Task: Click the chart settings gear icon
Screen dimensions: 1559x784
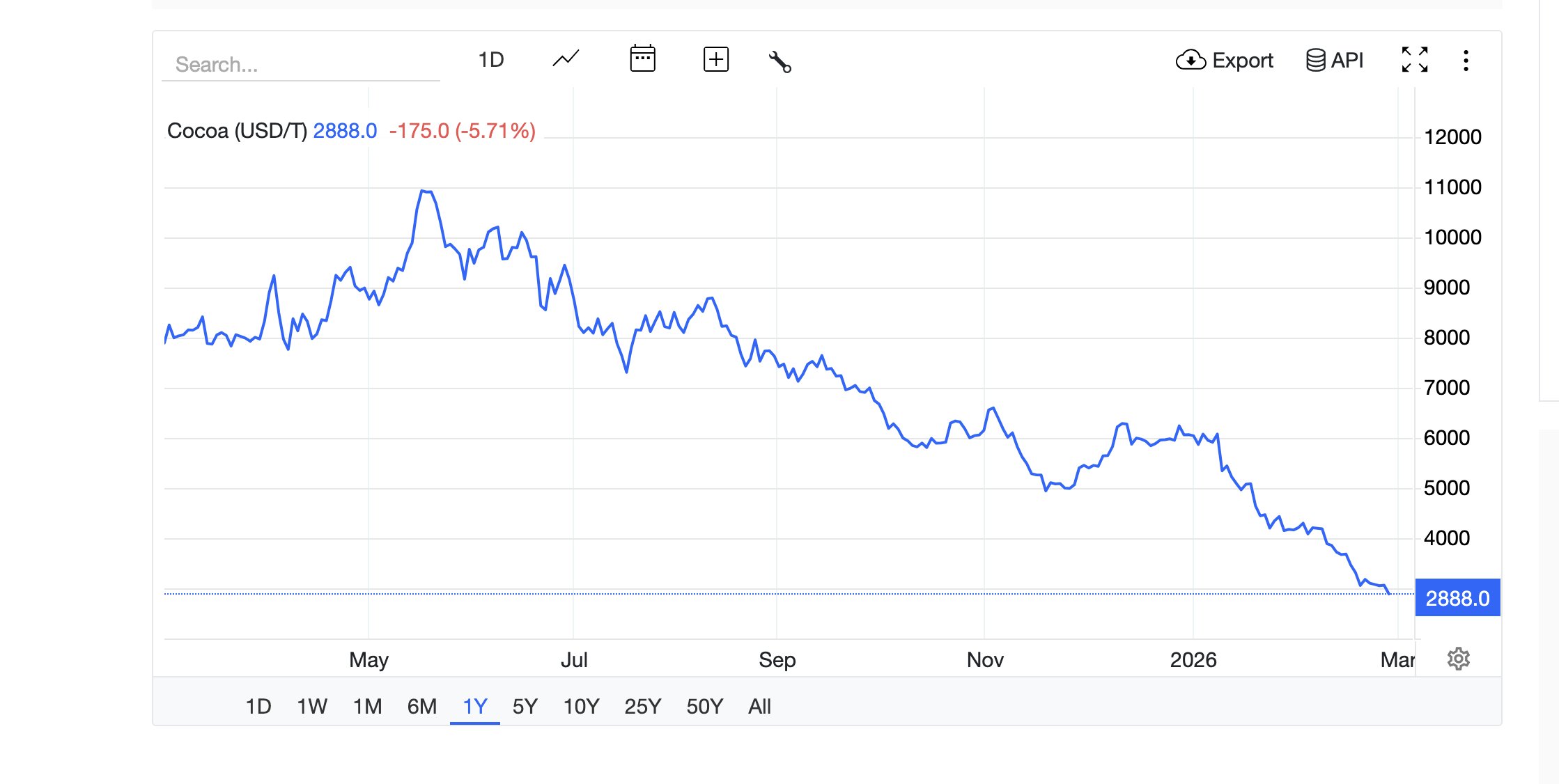Action: point(1458,659)
